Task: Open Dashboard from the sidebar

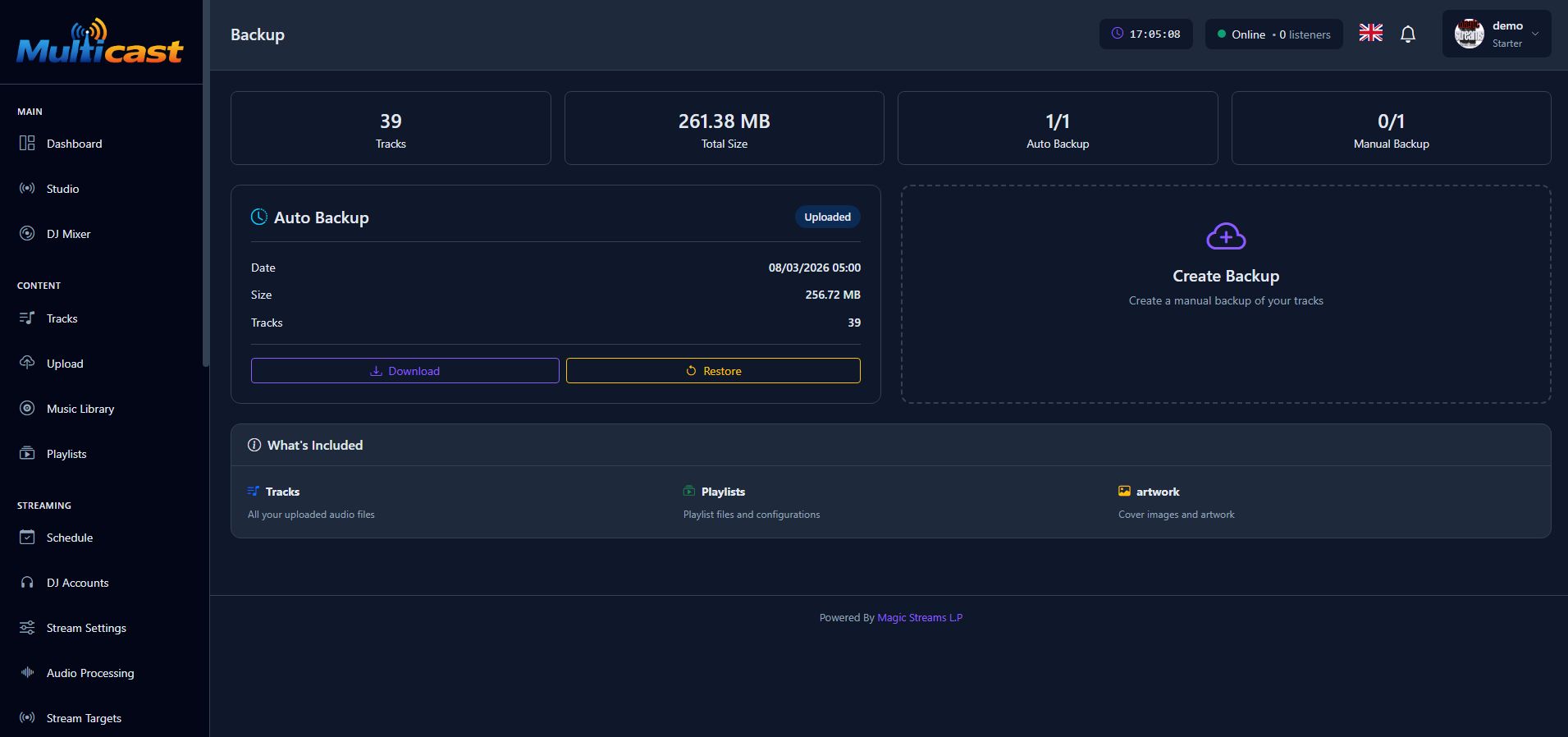Action: [74, 144]
